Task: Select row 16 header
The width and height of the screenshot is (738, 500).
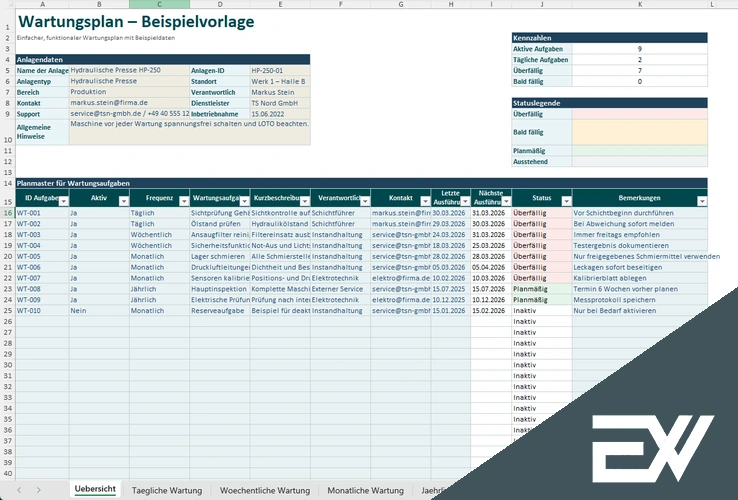Action: click(x=8, y=213)
